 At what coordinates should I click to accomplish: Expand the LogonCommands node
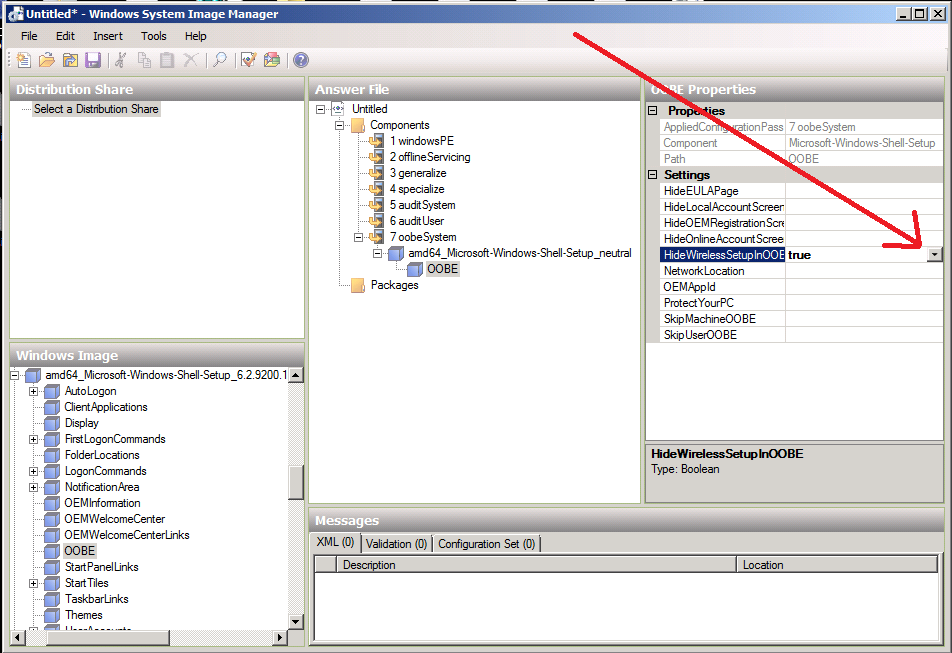[33, 472]
